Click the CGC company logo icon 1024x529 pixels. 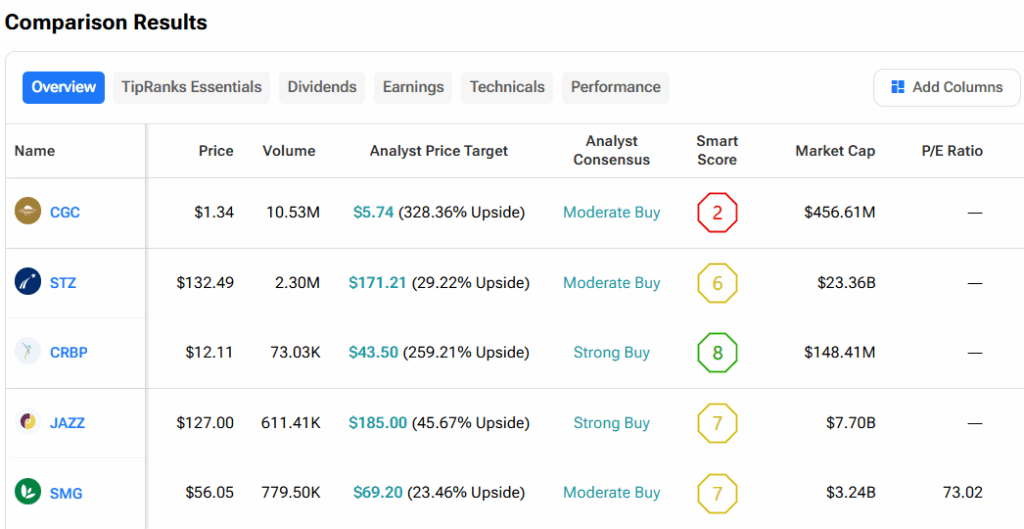click(x=28, y=212)
